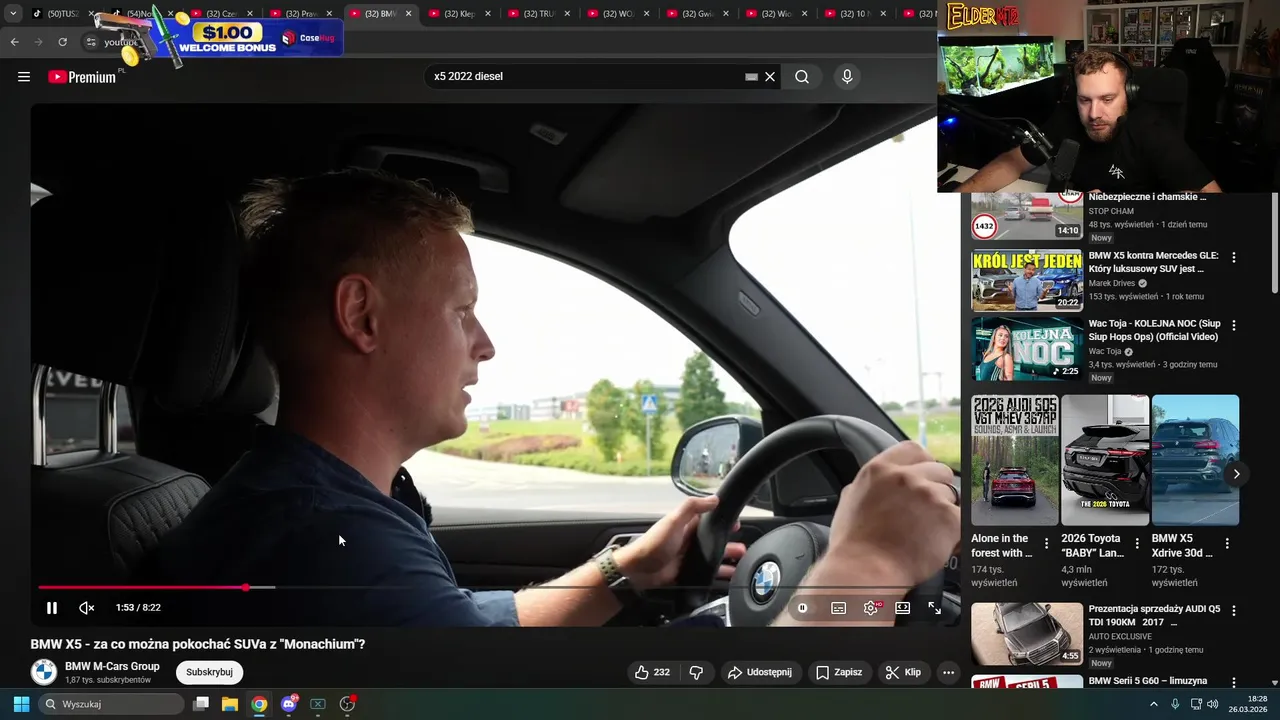1280x720 pixels.
Task: Open Discord from taskbar
Action: coord(289,704)
